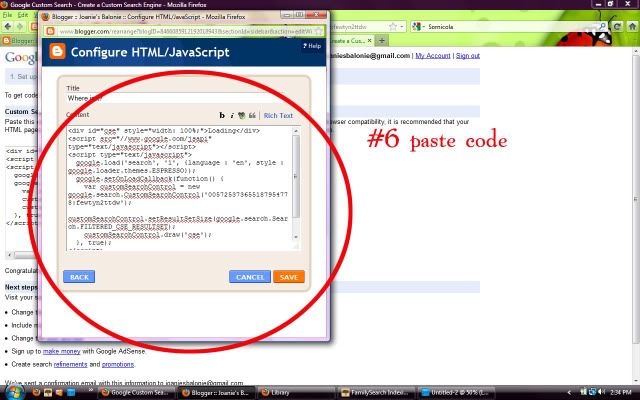This screenshot has width=640, height=400.
Task: Click the Home icon in Firefox
Action: click(x=632, y=27)
